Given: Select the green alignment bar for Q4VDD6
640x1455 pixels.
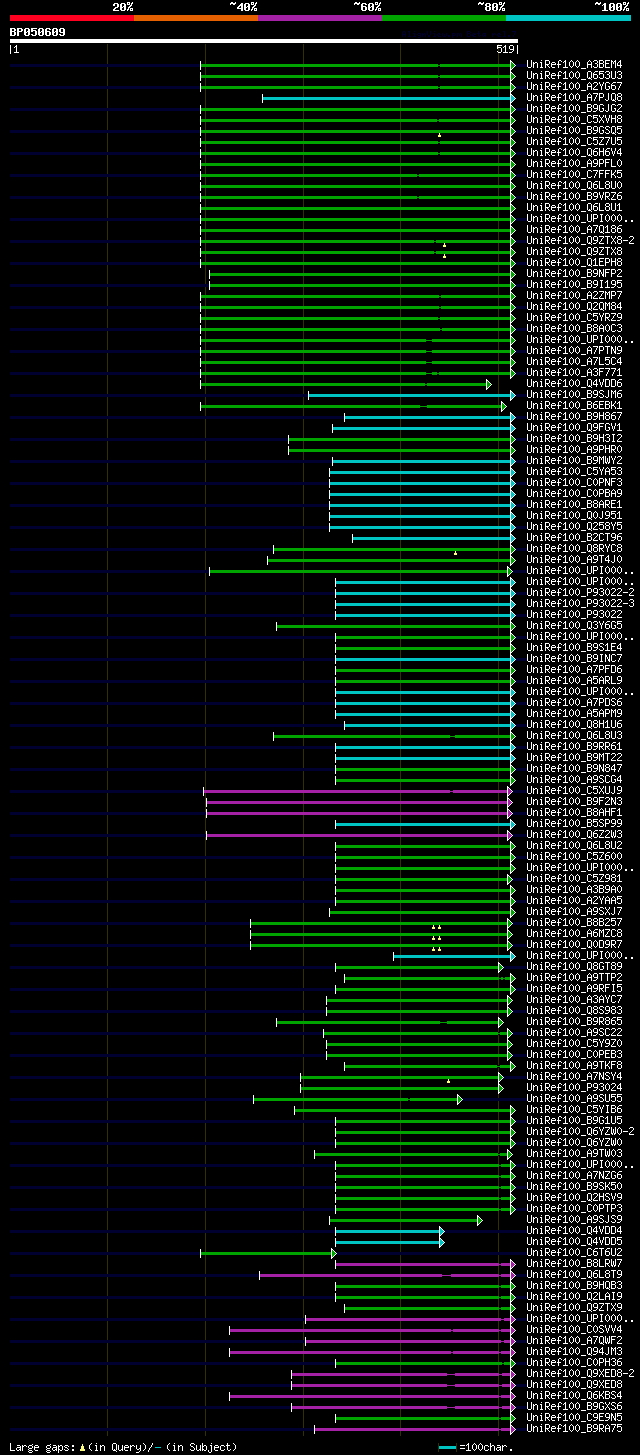Looking at the screenshot, I should point(346,384).
